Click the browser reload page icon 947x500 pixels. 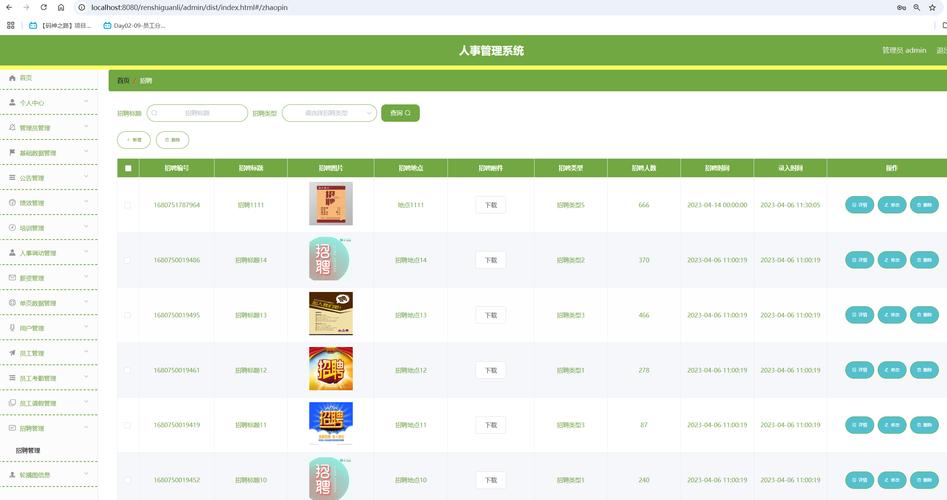44,7
